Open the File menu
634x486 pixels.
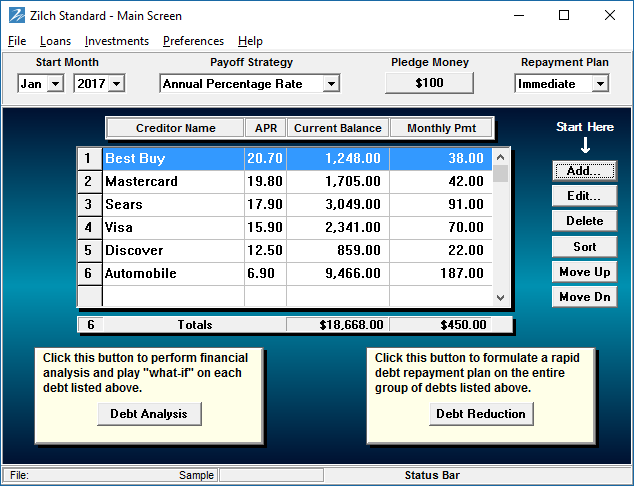tap(17, 41)
